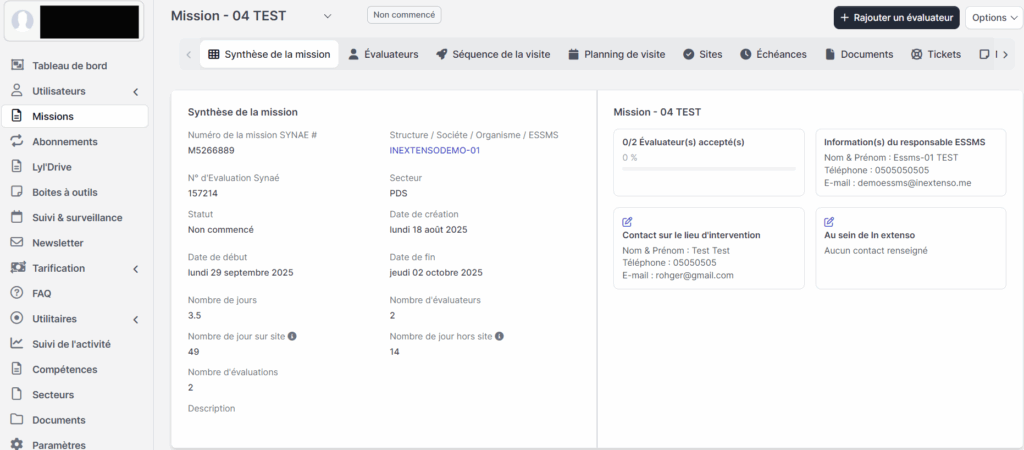Click the evaluators accepted progress bar
The width and height of the screenshot is (1024, 450).
pos(709,169)
